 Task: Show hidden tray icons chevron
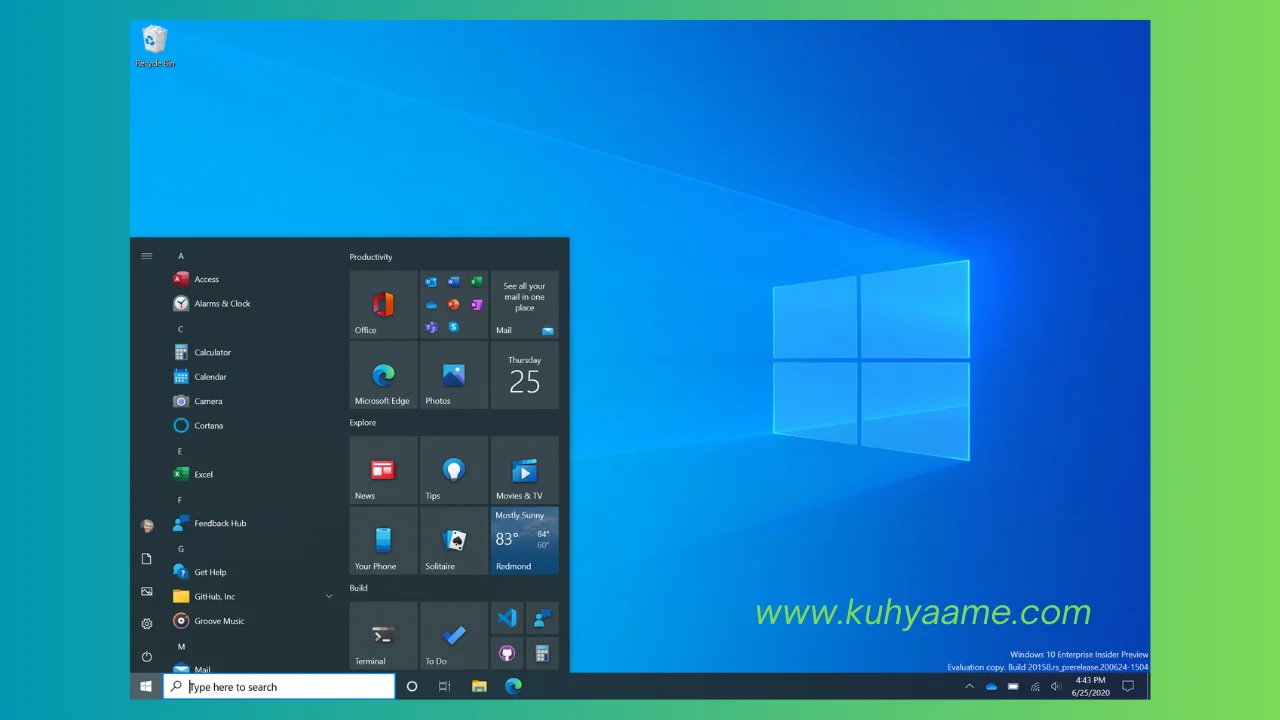coord(969,686)
